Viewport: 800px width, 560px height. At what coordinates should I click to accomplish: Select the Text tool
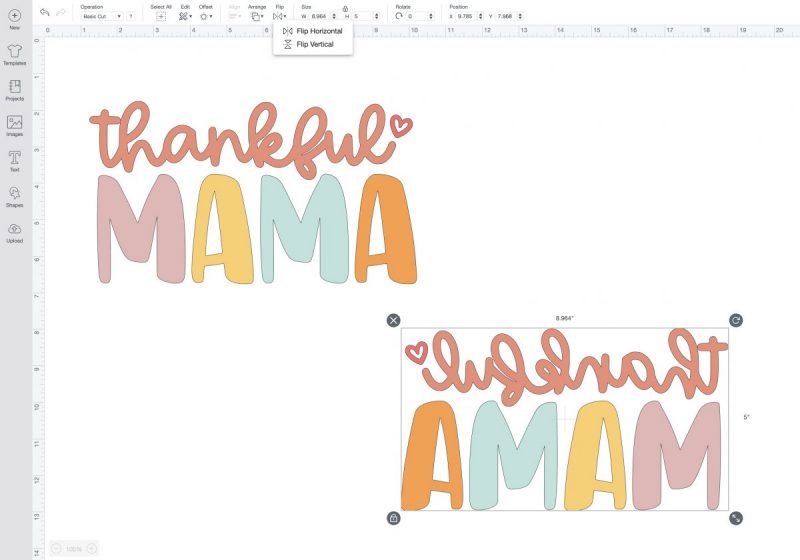[14, 161]
